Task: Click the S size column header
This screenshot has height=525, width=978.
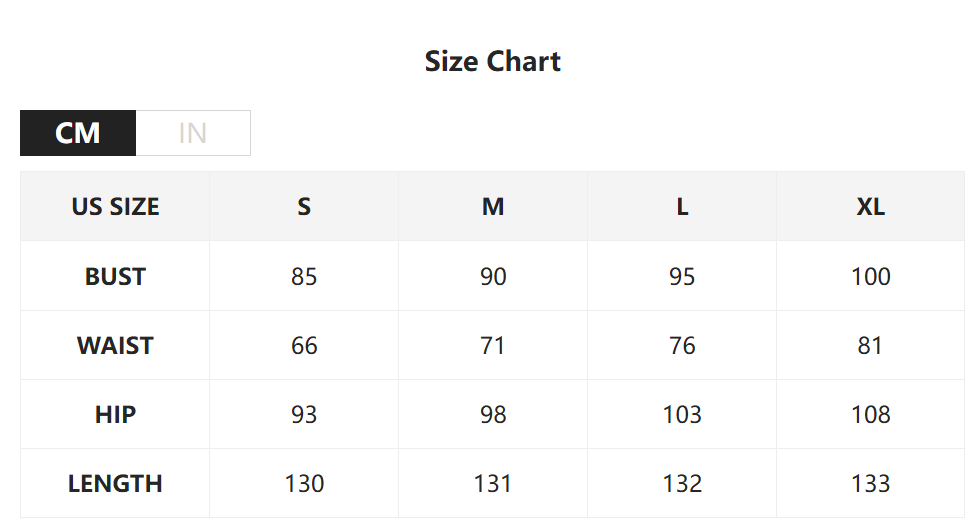Action: [x=304, y=207]
